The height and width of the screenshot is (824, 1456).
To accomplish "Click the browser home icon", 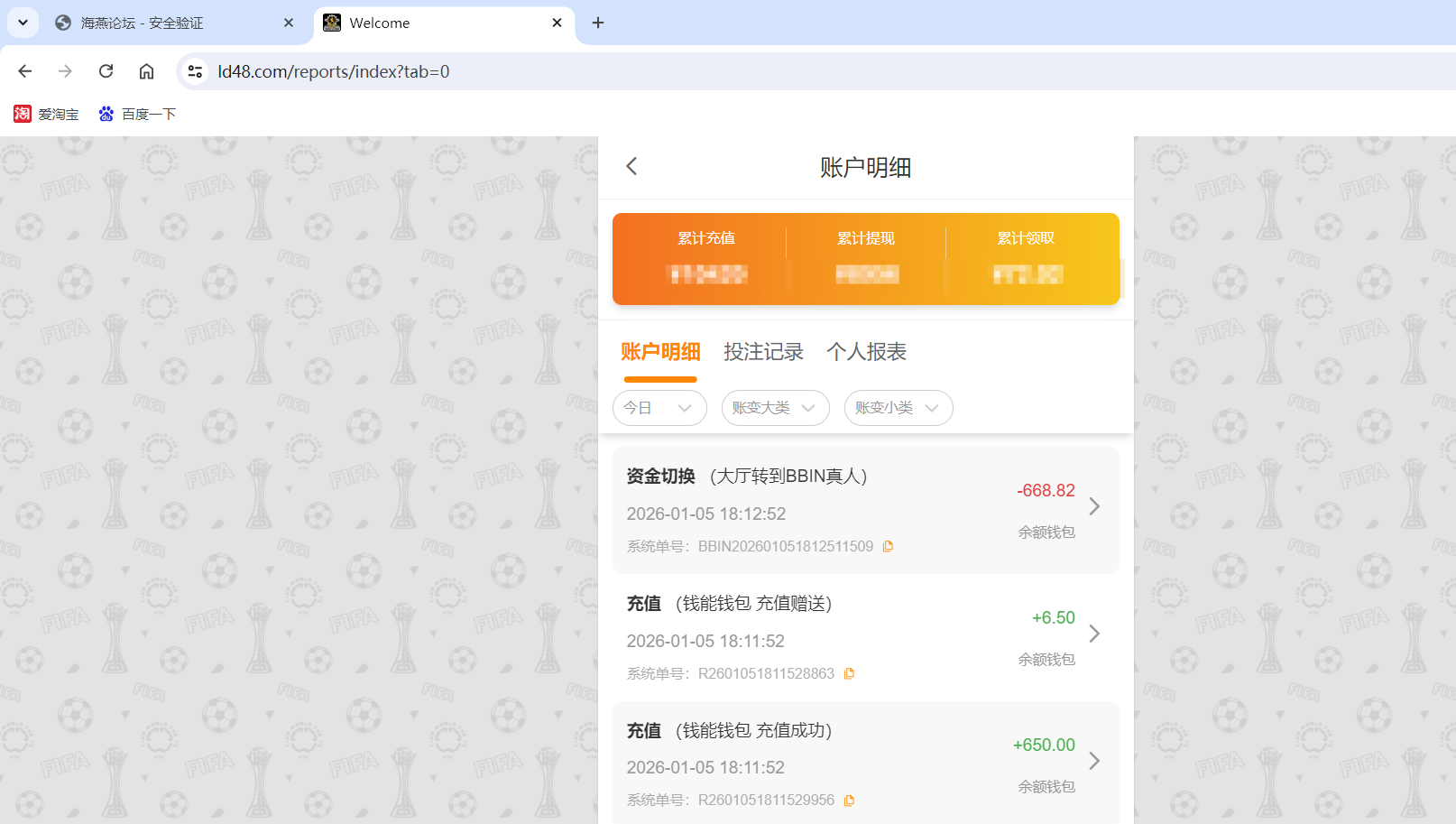I will pos(146,70).
